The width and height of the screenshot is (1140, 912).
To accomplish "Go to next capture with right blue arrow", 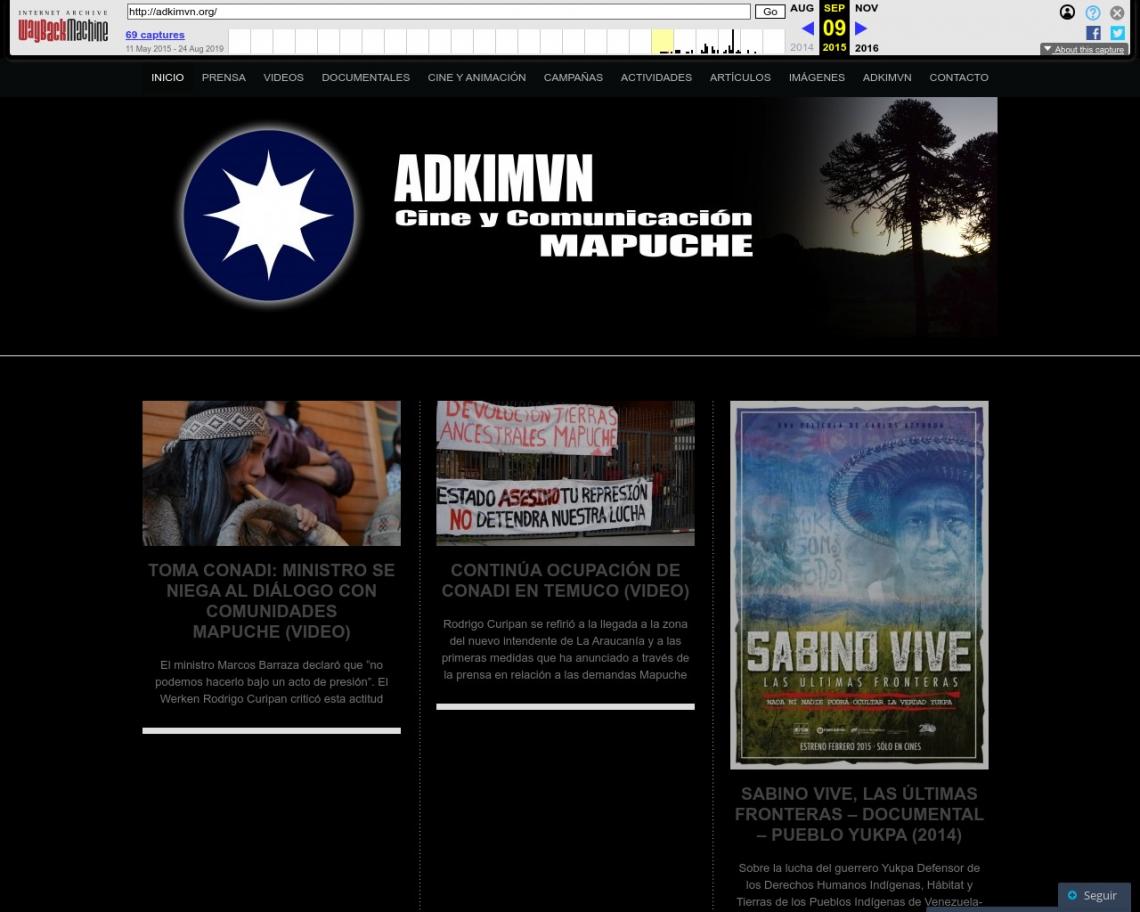I will pos(861,28).
